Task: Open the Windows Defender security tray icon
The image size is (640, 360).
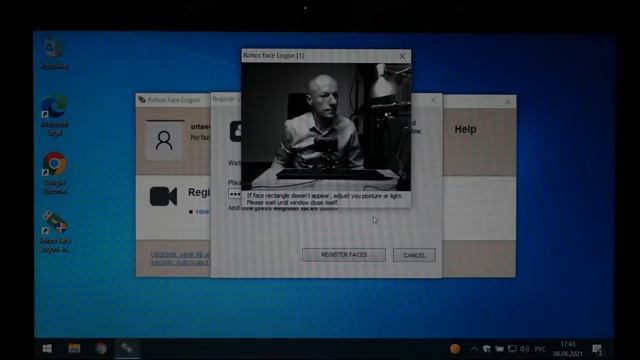Action: [x=487, y=349]
